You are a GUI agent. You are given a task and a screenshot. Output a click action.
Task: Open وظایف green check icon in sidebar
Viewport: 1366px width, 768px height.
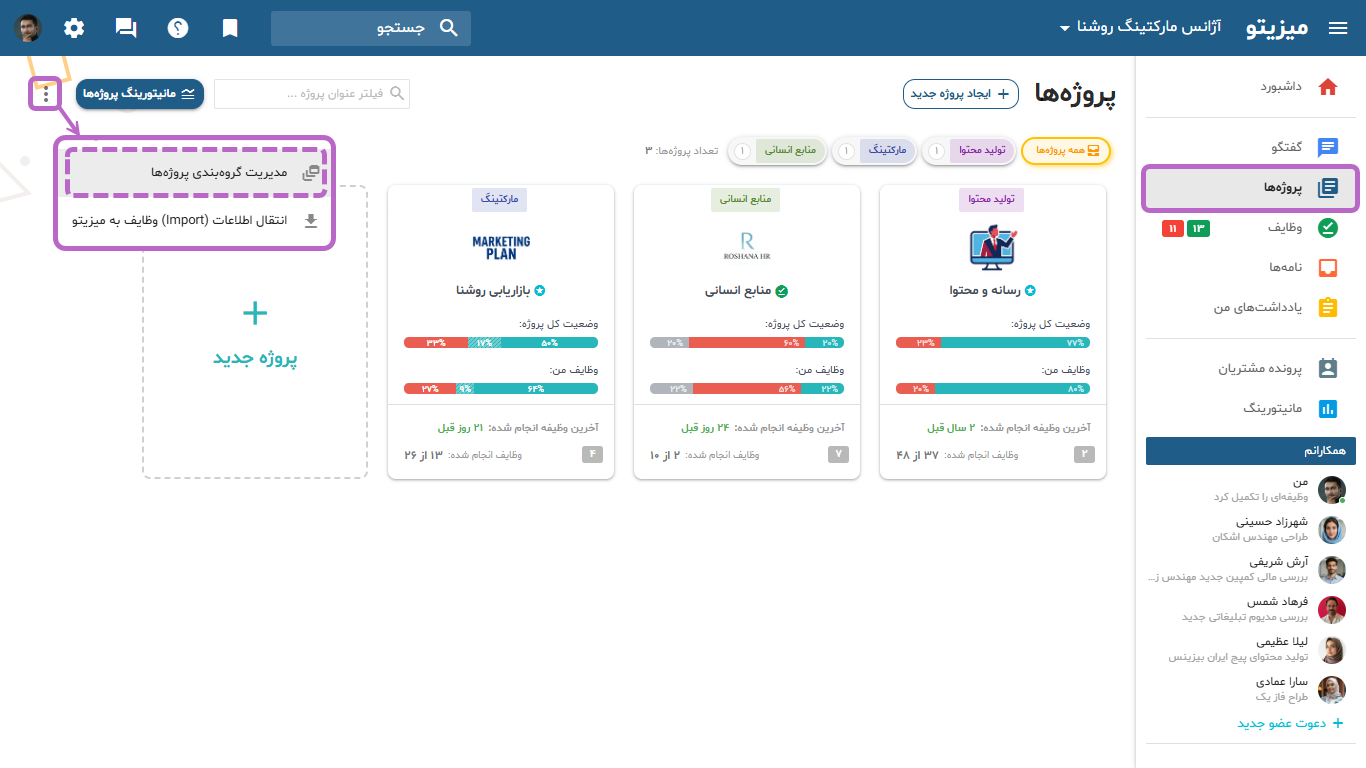pyautogui.click(x=1328, y=228)
